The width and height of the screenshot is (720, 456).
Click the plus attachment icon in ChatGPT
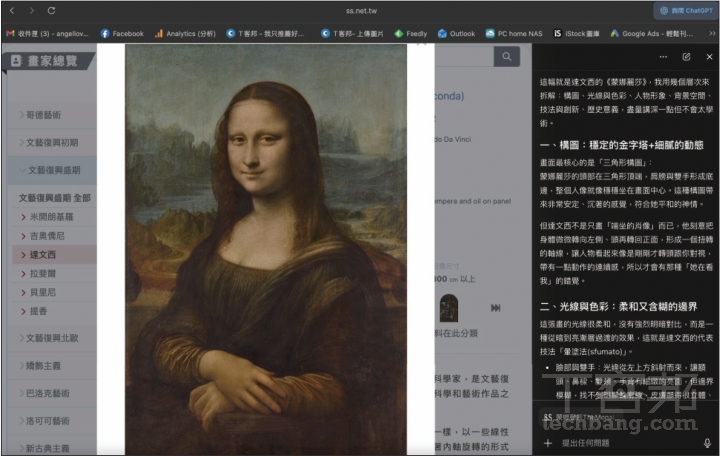pos(548,443)
